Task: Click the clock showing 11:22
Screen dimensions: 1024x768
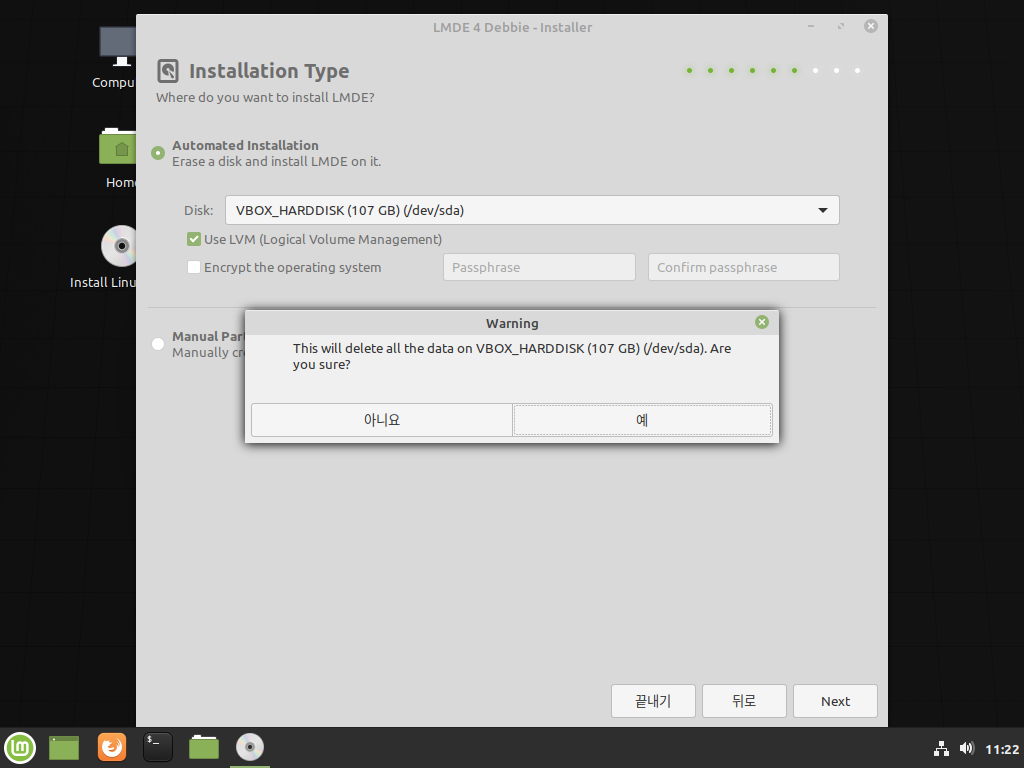Action: (1002, 749)
